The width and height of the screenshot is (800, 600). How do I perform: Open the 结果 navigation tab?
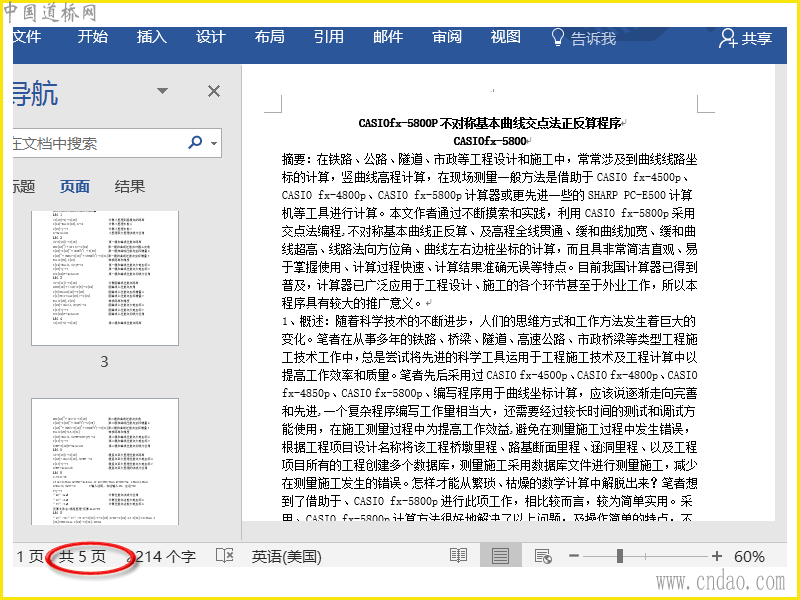pos(130,187)
